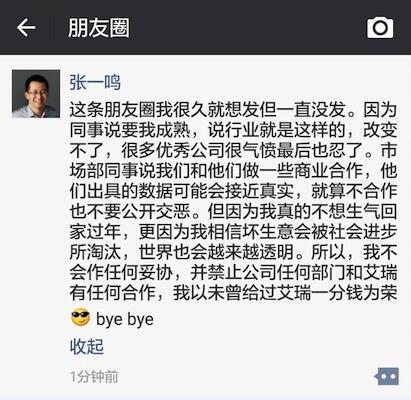411x400 pixels.
Task: Open the 张一鸣 profile name link
Action: click(x=95, y=82)
